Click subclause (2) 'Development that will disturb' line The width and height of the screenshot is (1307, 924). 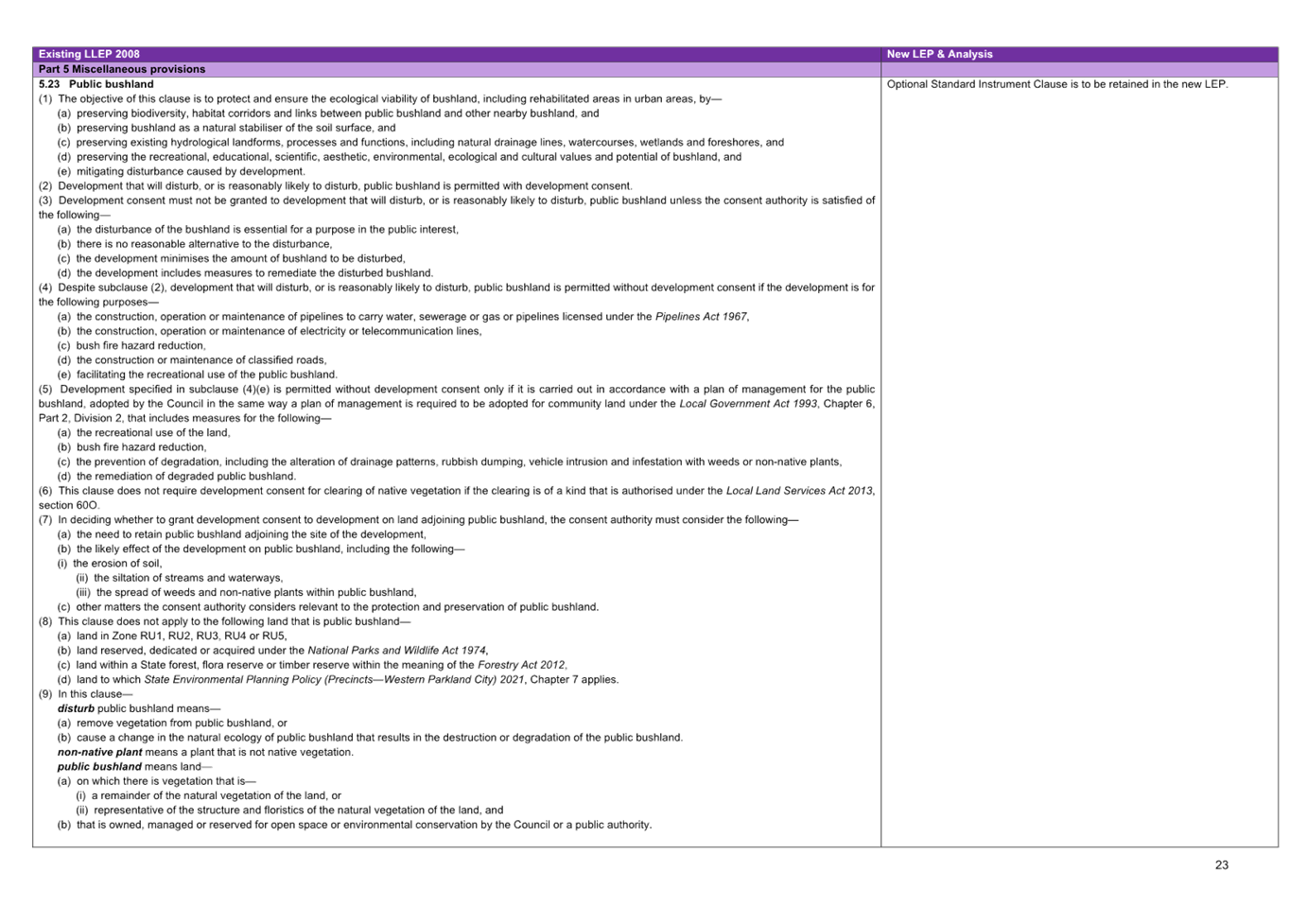[336, 186]
